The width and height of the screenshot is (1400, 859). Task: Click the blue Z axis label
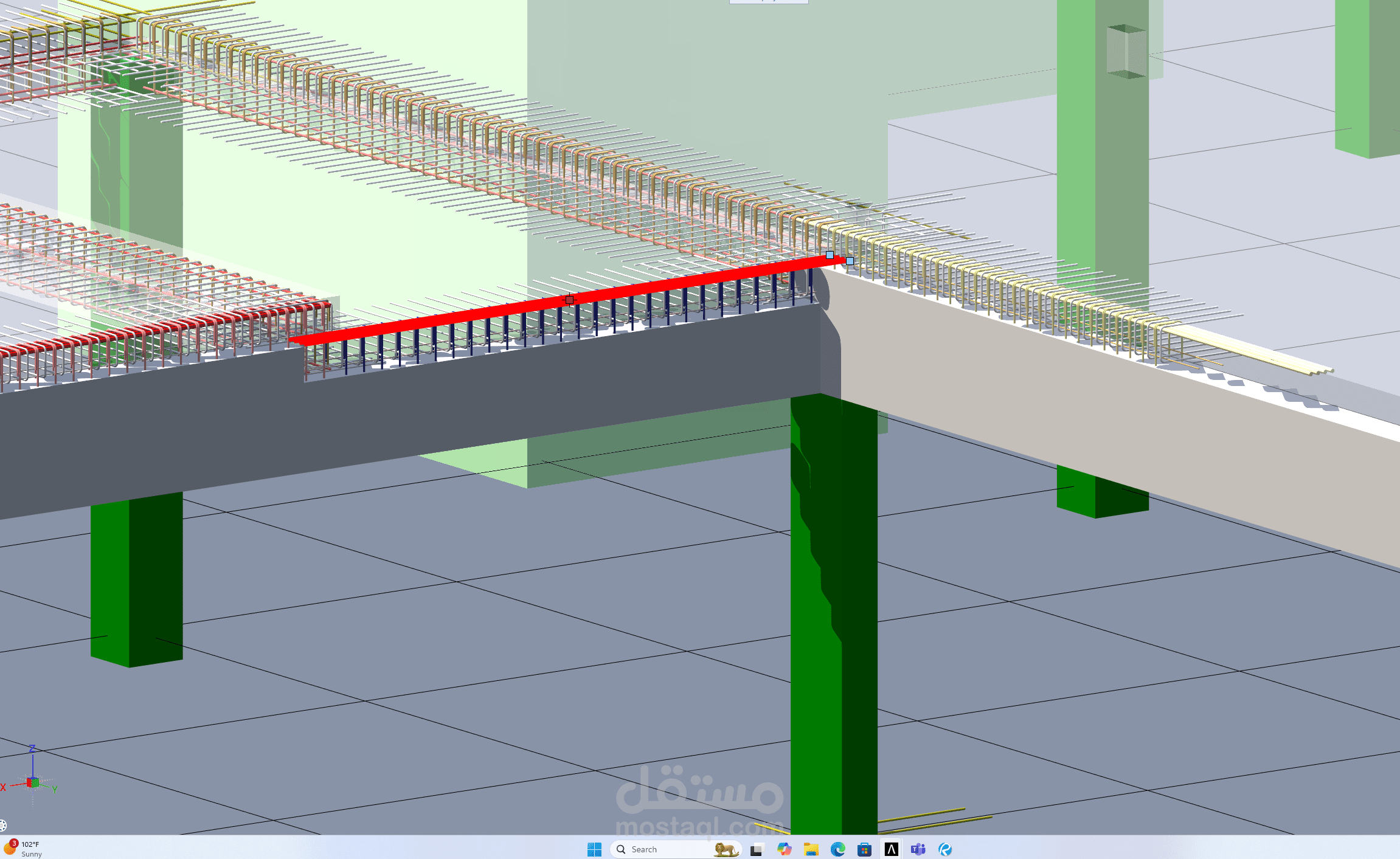click(x=32, y=748)
